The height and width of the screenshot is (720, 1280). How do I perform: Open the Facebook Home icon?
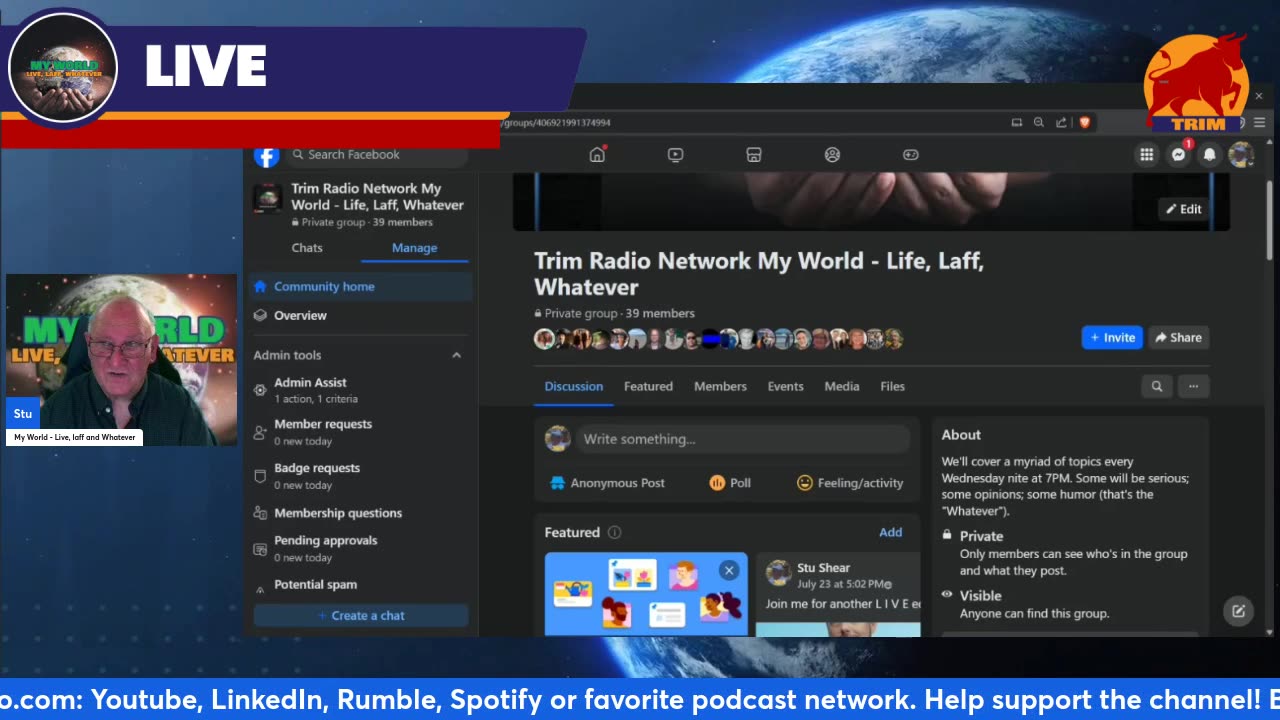tap(597, 154)
